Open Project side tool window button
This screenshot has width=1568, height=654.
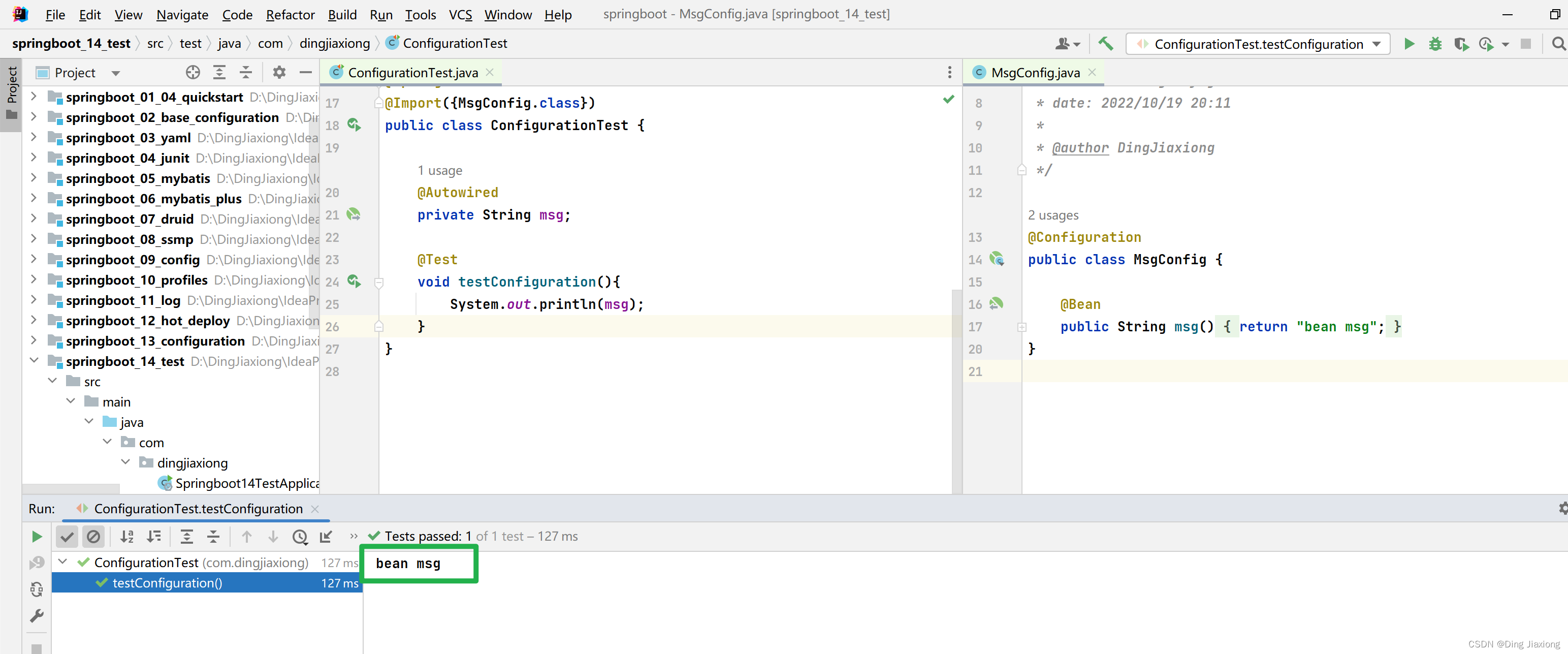11,94
